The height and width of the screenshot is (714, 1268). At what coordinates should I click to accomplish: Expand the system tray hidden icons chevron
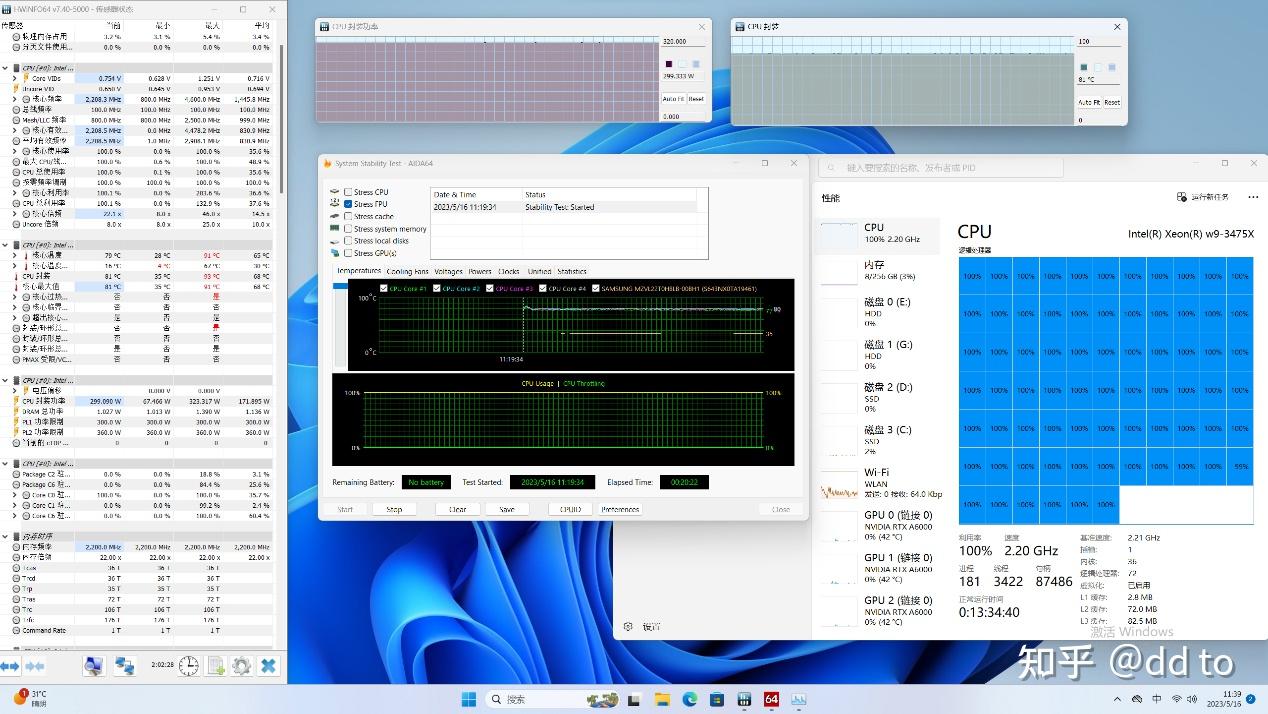tap(1117, 699)
